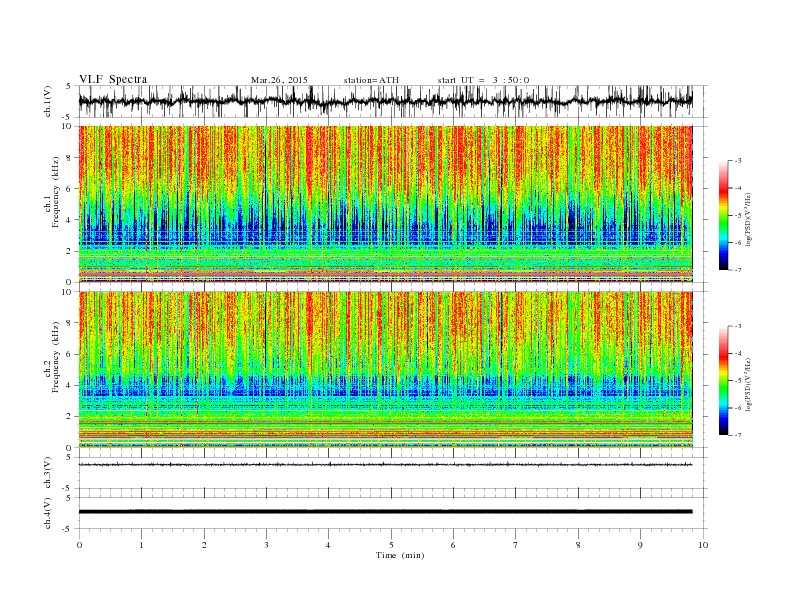Click the "6" kHz tick of ch.1 frequency axis
This screenshot has width=792, height=612.
coord(69,189)
